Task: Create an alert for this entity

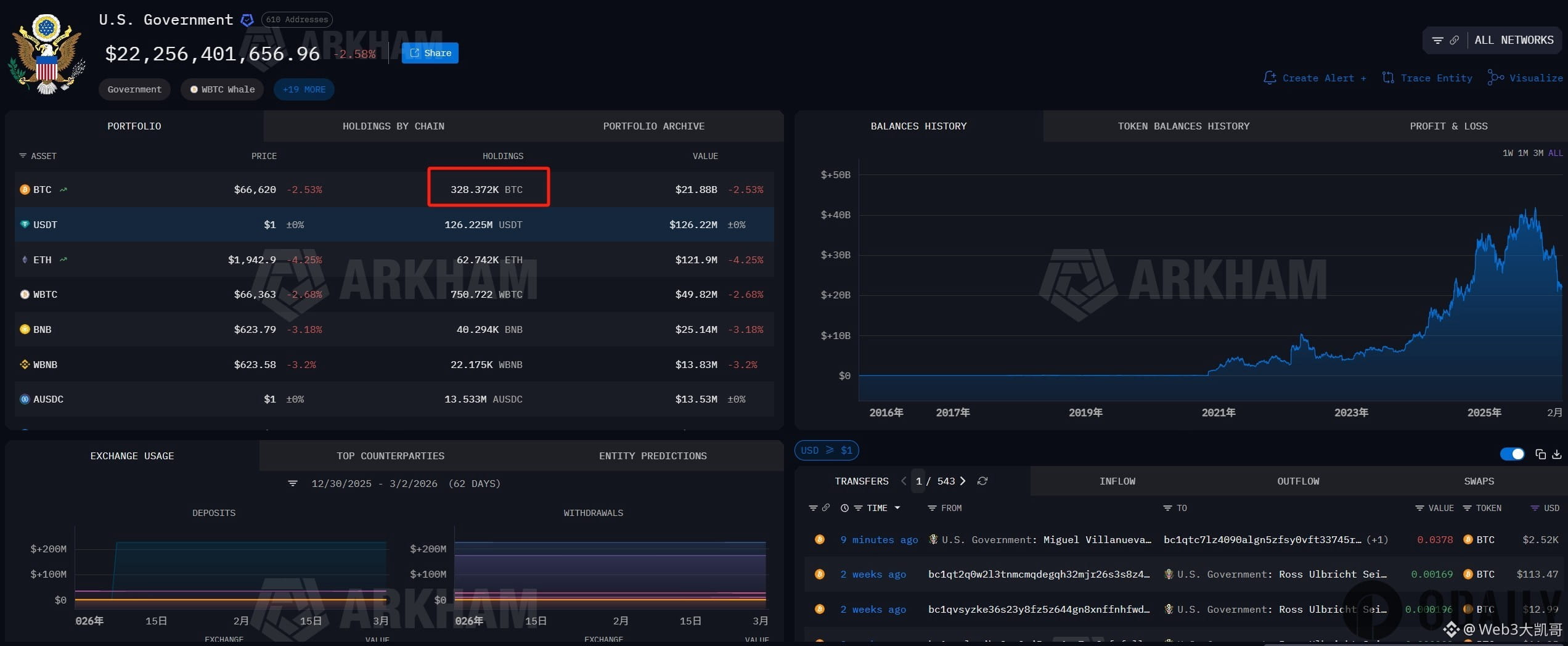Action: [x=1315, y=78]
